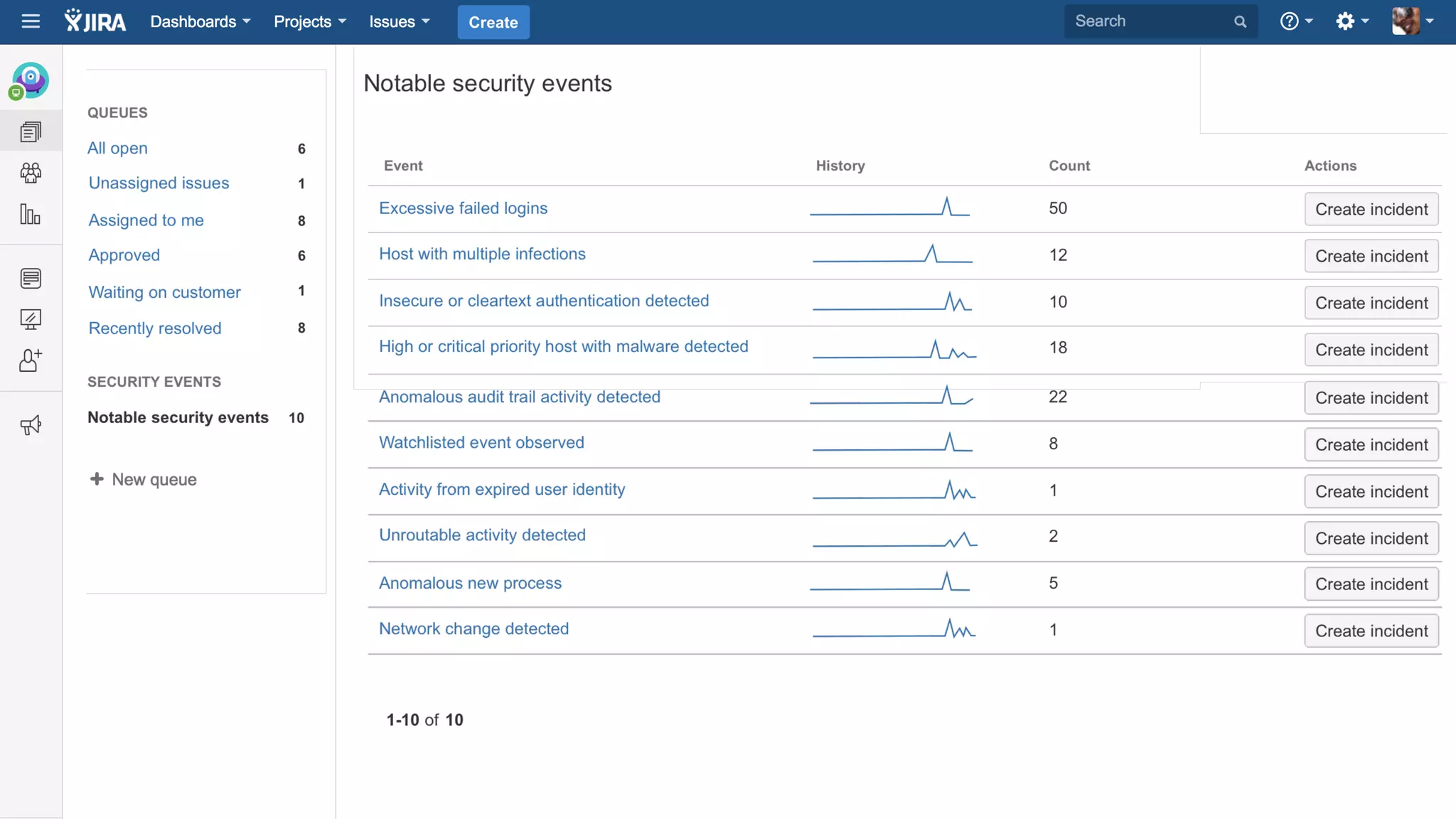1456x819 pixels.
Task: Click into the Search field
Action: pyautogui.click(x=1148, y=21)
